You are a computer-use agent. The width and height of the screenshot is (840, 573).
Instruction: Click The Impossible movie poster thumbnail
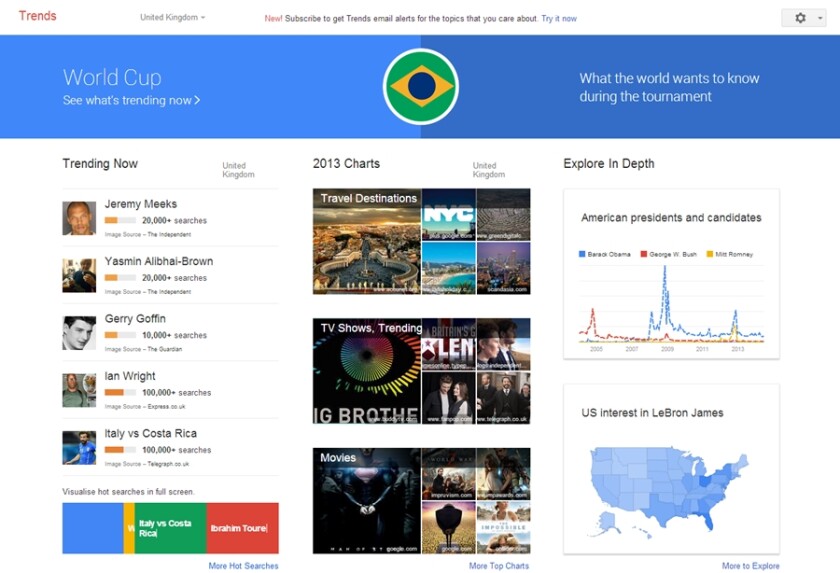504,527
